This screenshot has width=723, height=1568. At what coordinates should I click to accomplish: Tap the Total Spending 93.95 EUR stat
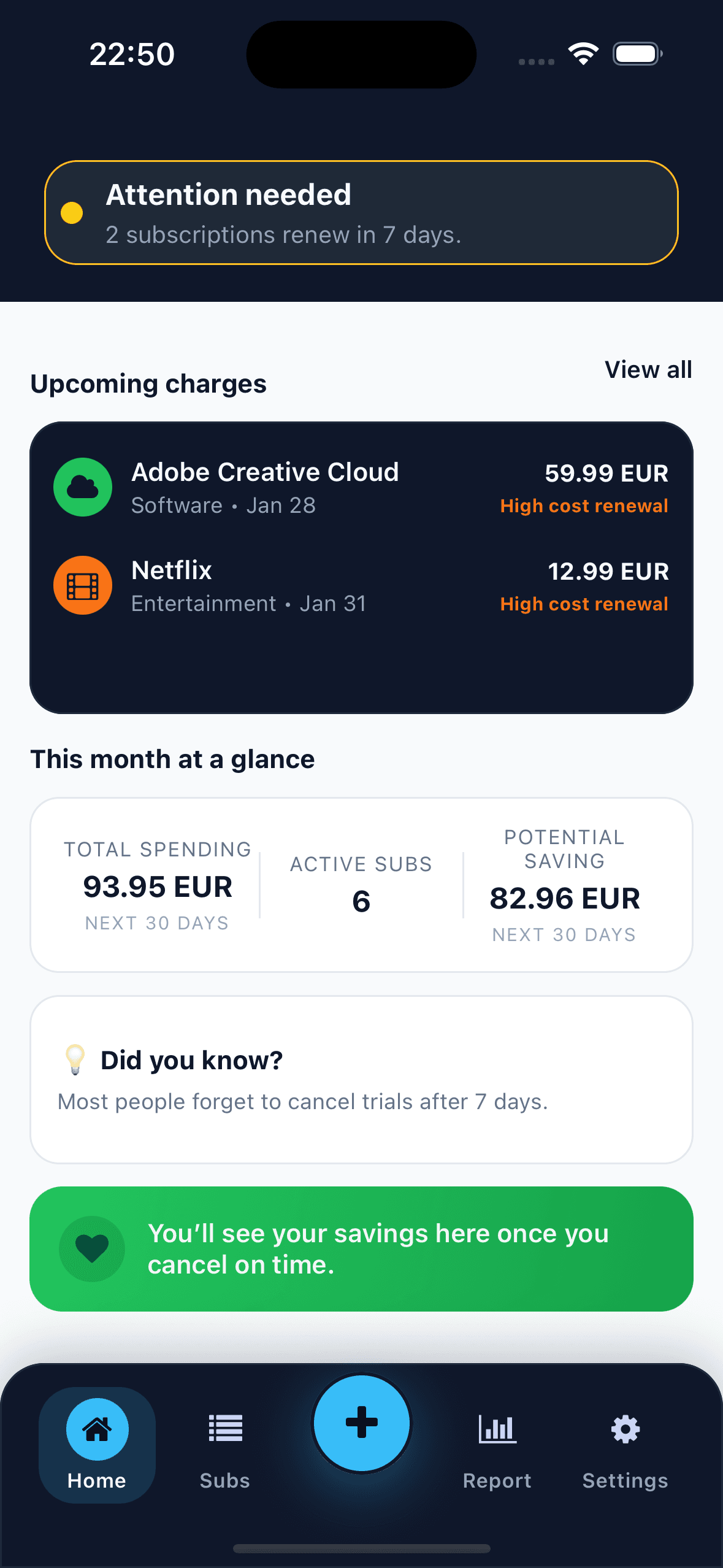pyautogui.click(x=158, y=886)
